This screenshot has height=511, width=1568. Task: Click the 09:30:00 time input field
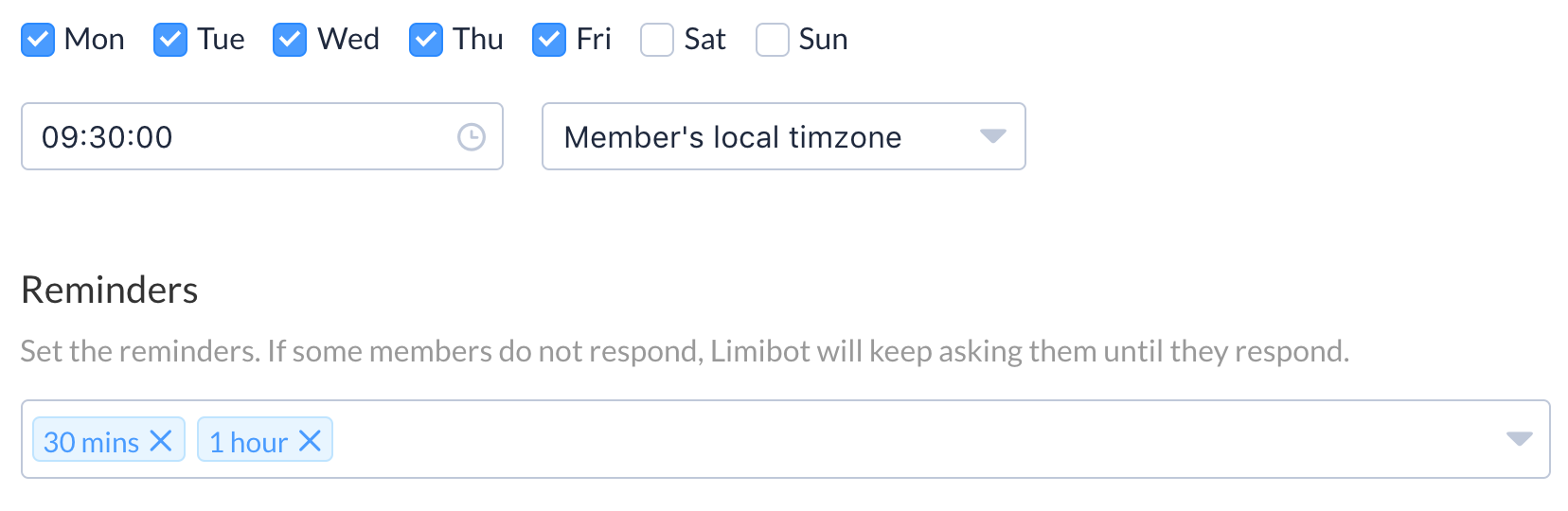click(237, 137)
